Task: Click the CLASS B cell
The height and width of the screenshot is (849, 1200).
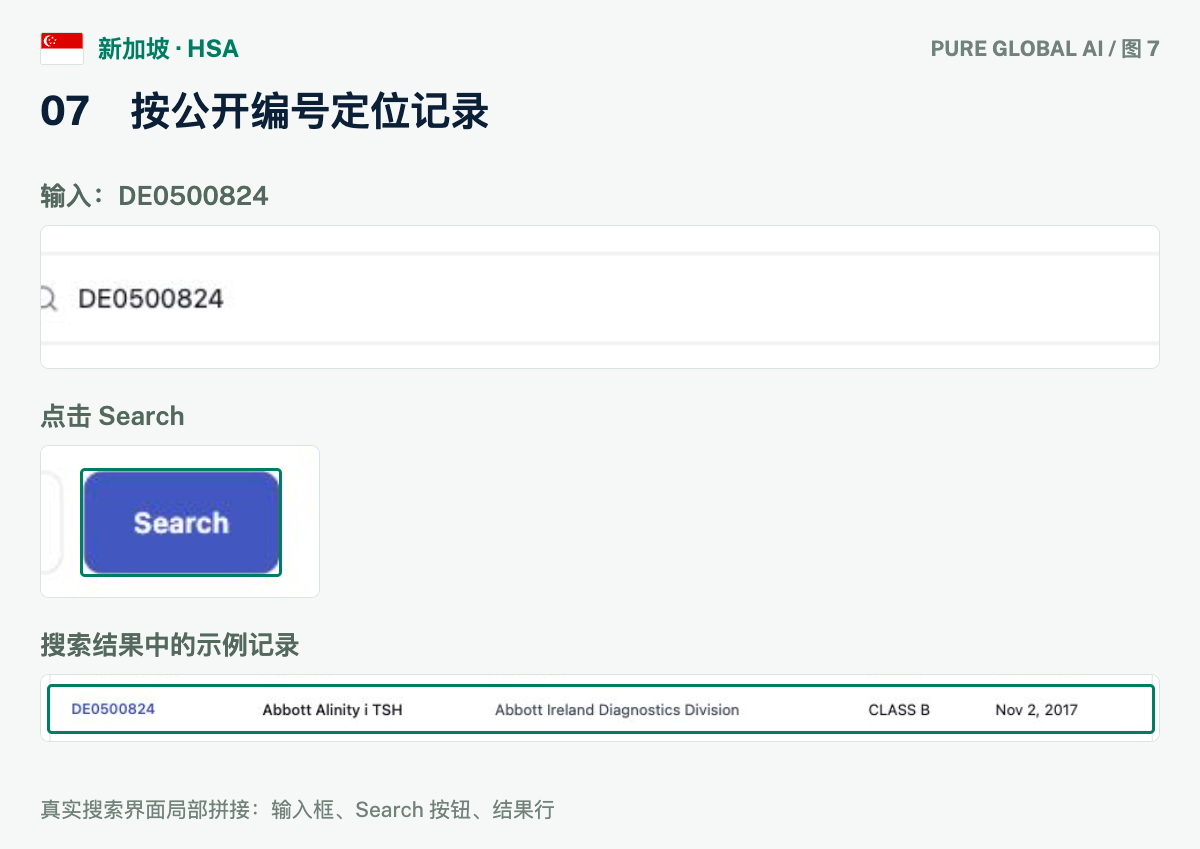Action: coord(899,710)
